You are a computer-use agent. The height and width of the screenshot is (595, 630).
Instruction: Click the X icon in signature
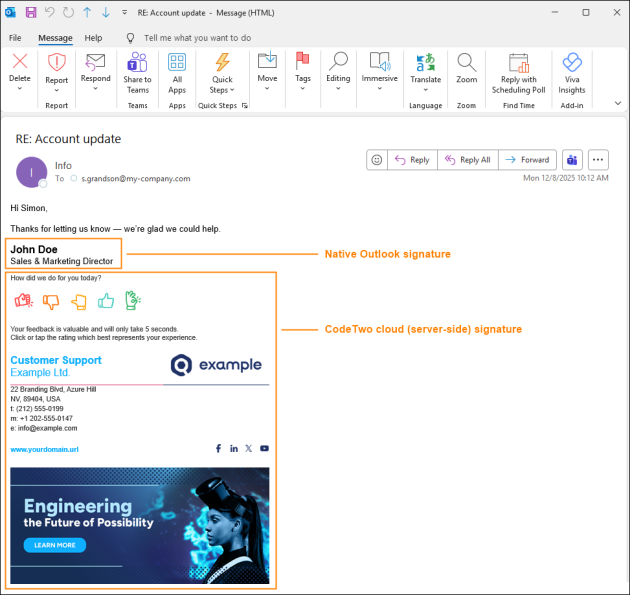[249, 448]
